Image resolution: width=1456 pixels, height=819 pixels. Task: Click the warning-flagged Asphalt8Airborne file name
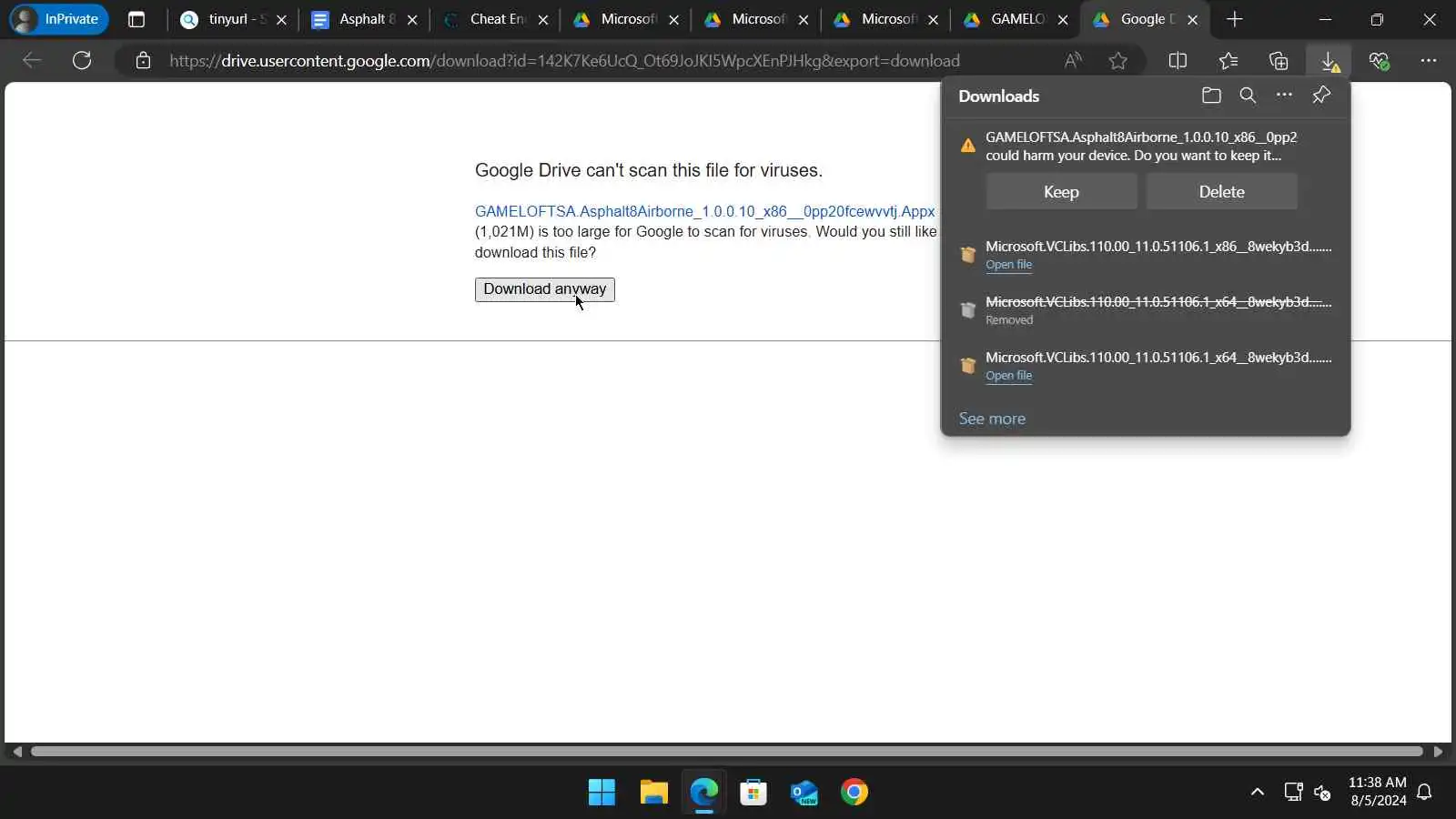click(x=1141, y=137)
